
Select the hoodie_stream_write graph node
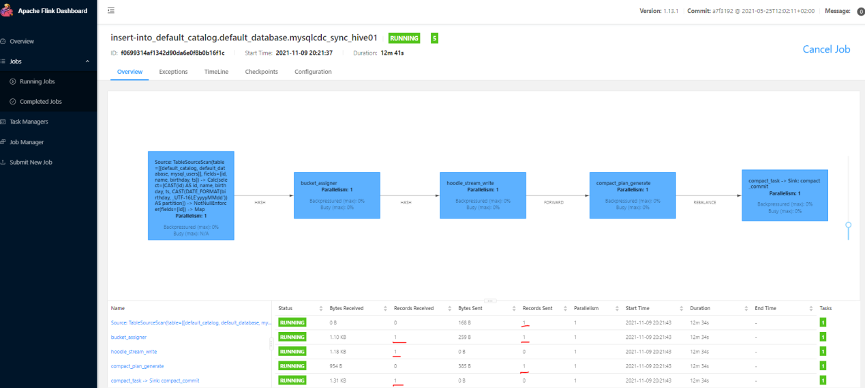click(483, 195)
